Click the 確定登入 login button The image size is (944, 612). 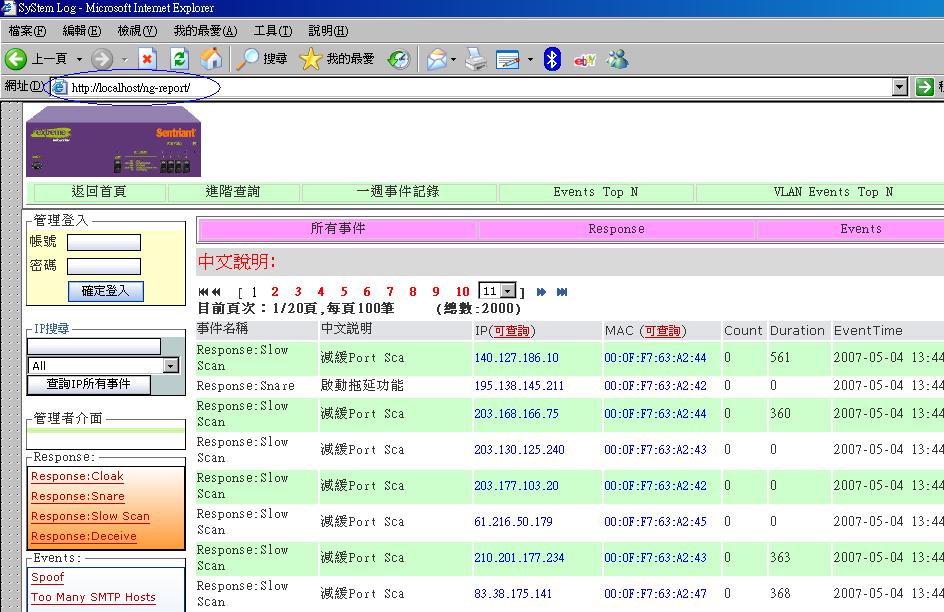point(105,291)
